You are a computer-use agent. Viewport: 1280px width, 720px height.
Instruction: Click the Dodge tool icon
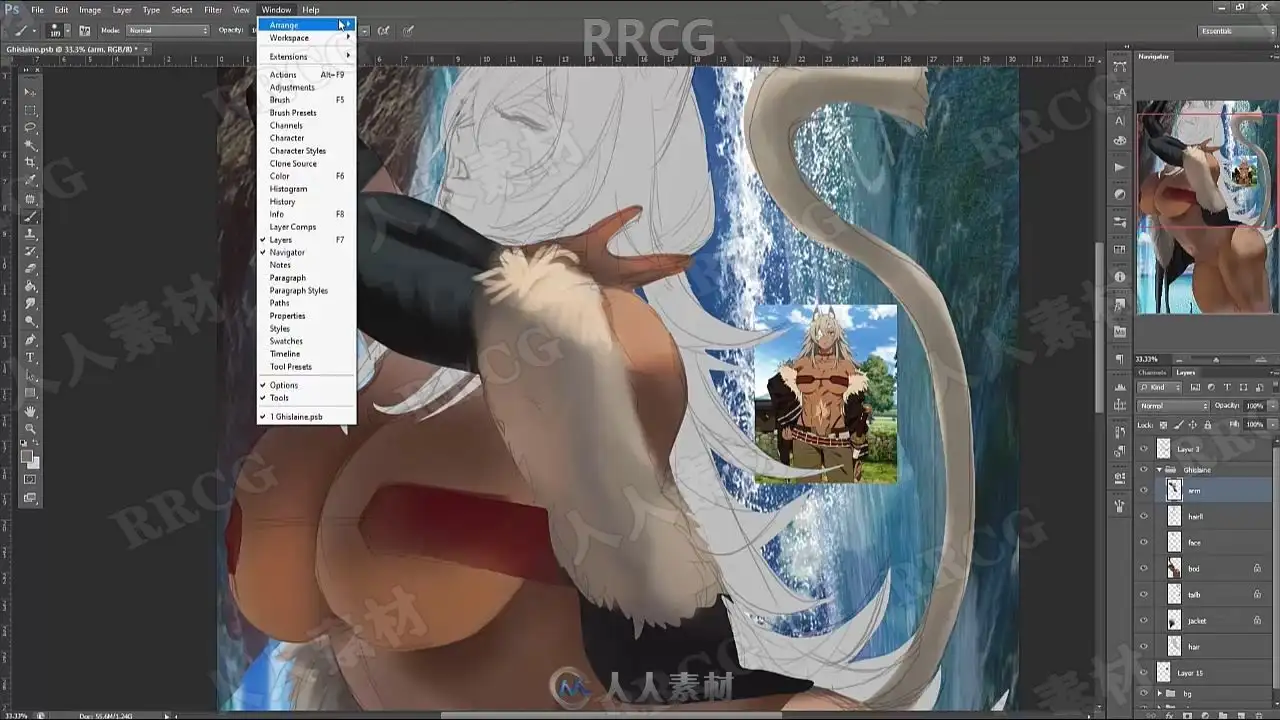pos(31,321)
